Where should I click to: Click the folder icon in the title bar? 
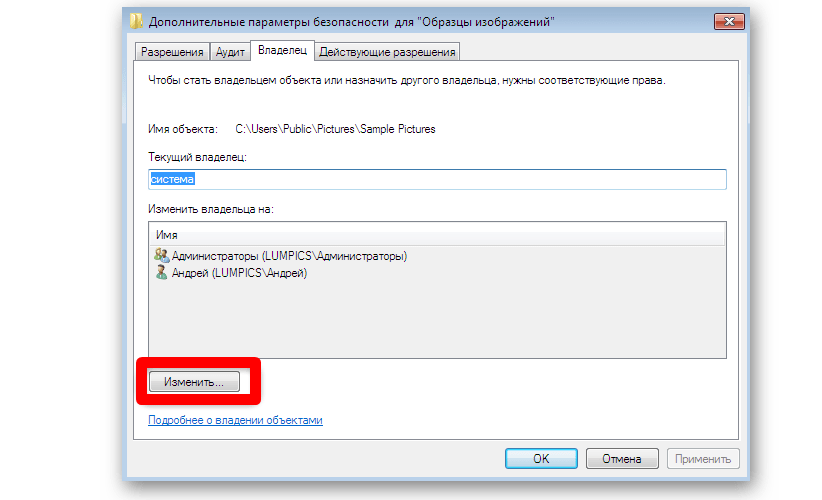(x=136, y=21)
